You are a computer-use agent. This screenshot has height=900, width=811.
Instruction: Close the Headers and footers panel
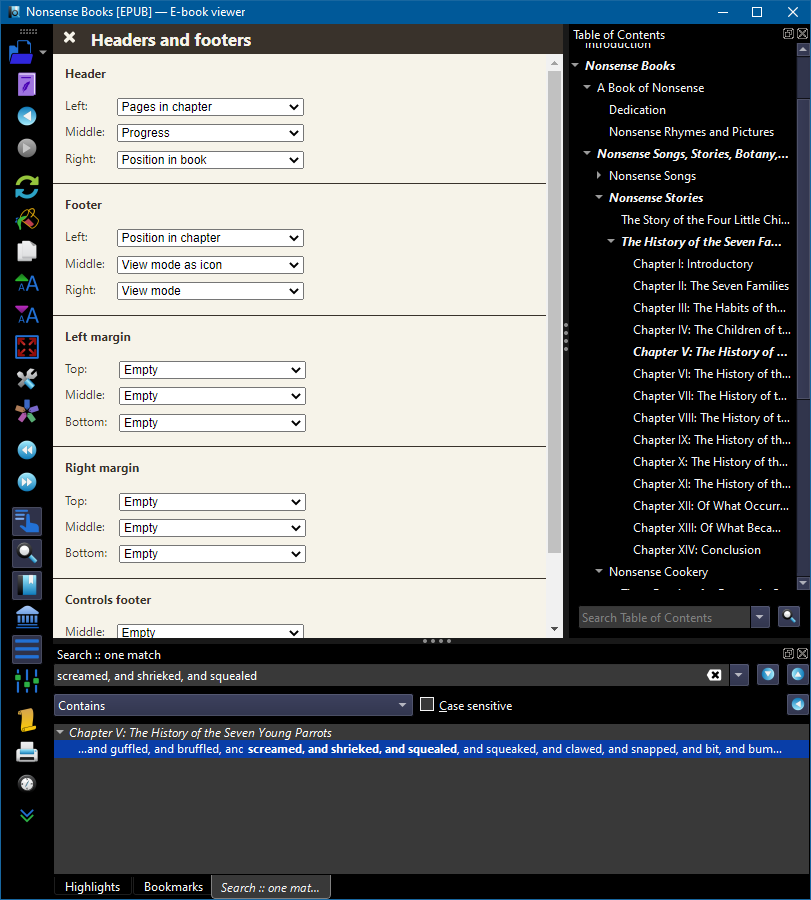tap(69, 38)
